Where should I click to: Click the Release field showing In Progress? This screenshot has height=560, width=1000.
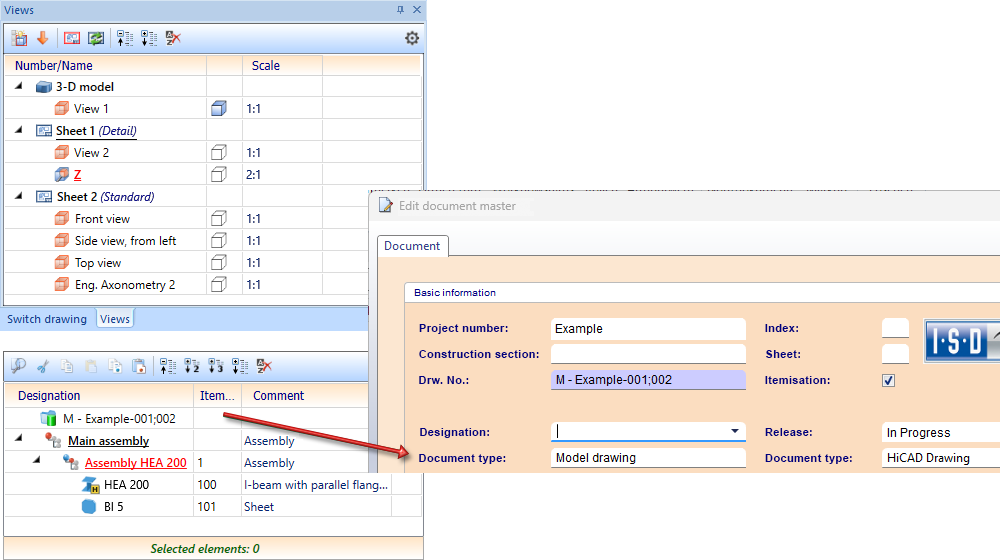click(941, 432)
